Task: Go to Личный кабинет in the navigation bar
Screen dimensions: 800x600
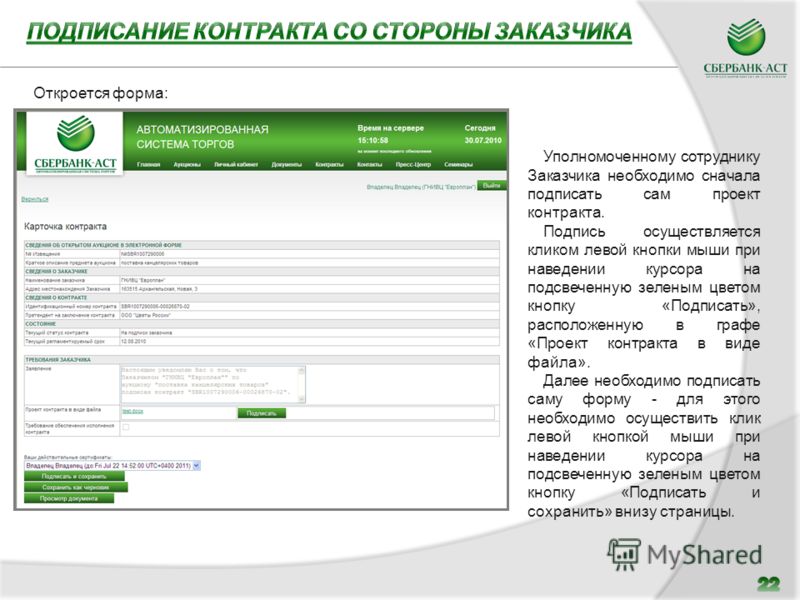Action: pos(236,164)
